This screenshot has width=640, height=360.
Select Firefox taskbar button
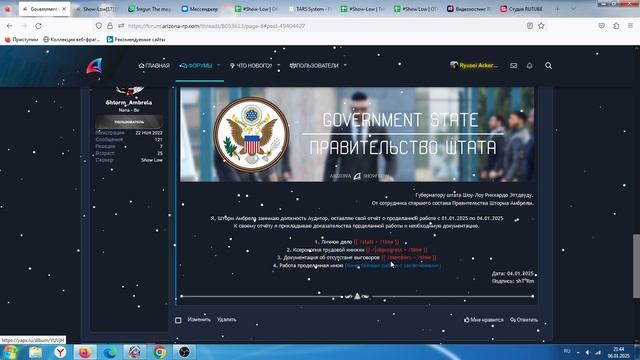click(x=84, y=352)
